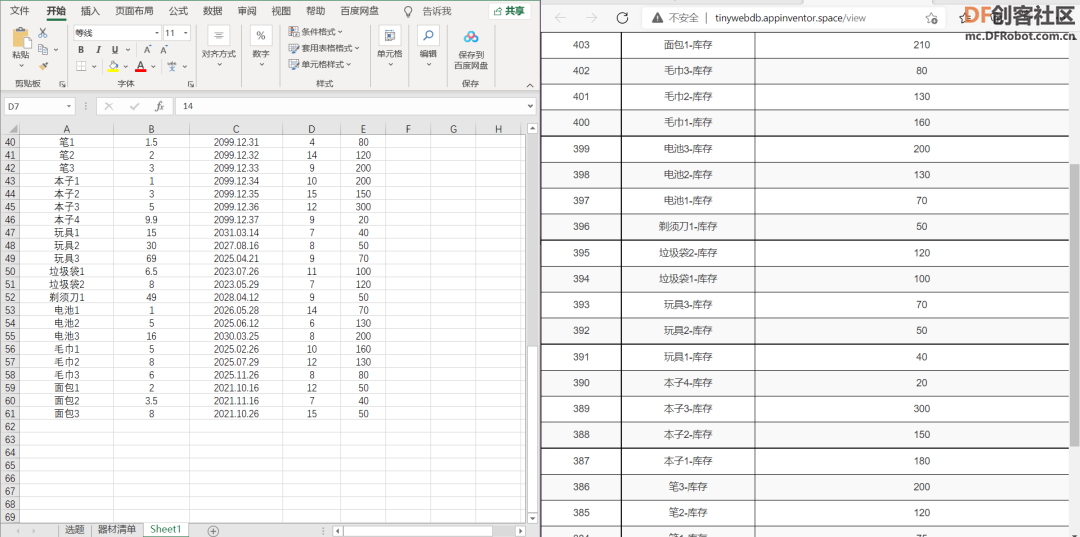The height and width of the screenshot is (537, 1080).
Task: Expand the underline style dropdown arrow
Action: click(x=128, y=50)
